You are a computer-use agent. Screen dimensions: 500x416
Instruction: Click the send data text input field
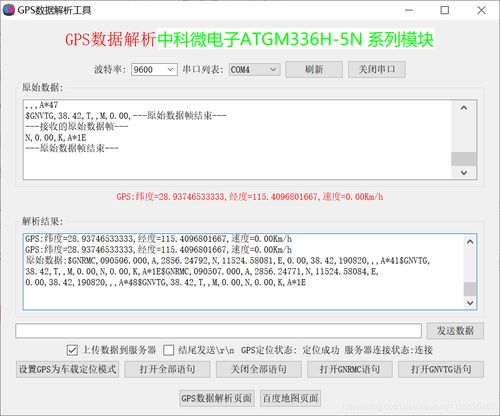tap(218, 331)
